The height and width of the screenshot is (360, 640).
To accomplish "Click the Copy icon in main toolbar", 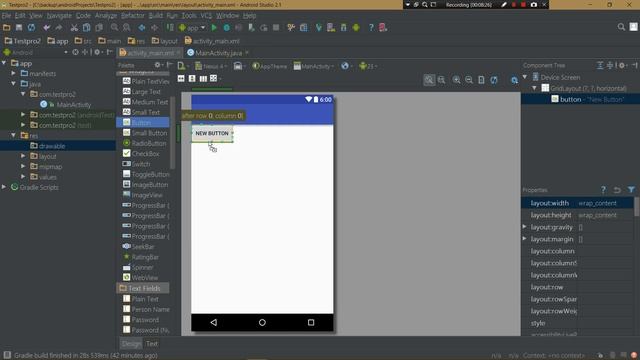I will (87, 27).
